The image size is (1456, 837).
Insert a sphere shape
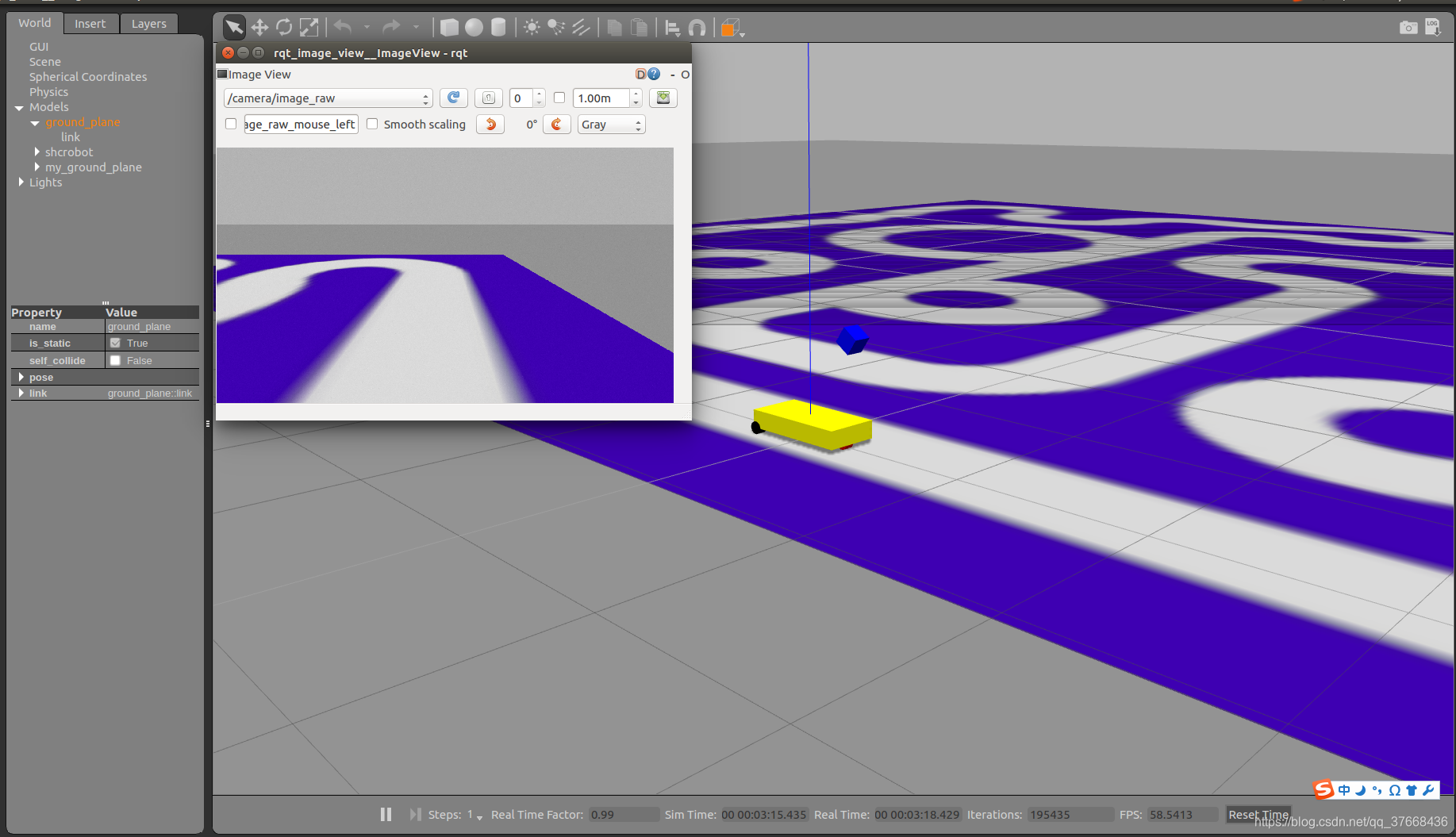(x=474, y=28)
